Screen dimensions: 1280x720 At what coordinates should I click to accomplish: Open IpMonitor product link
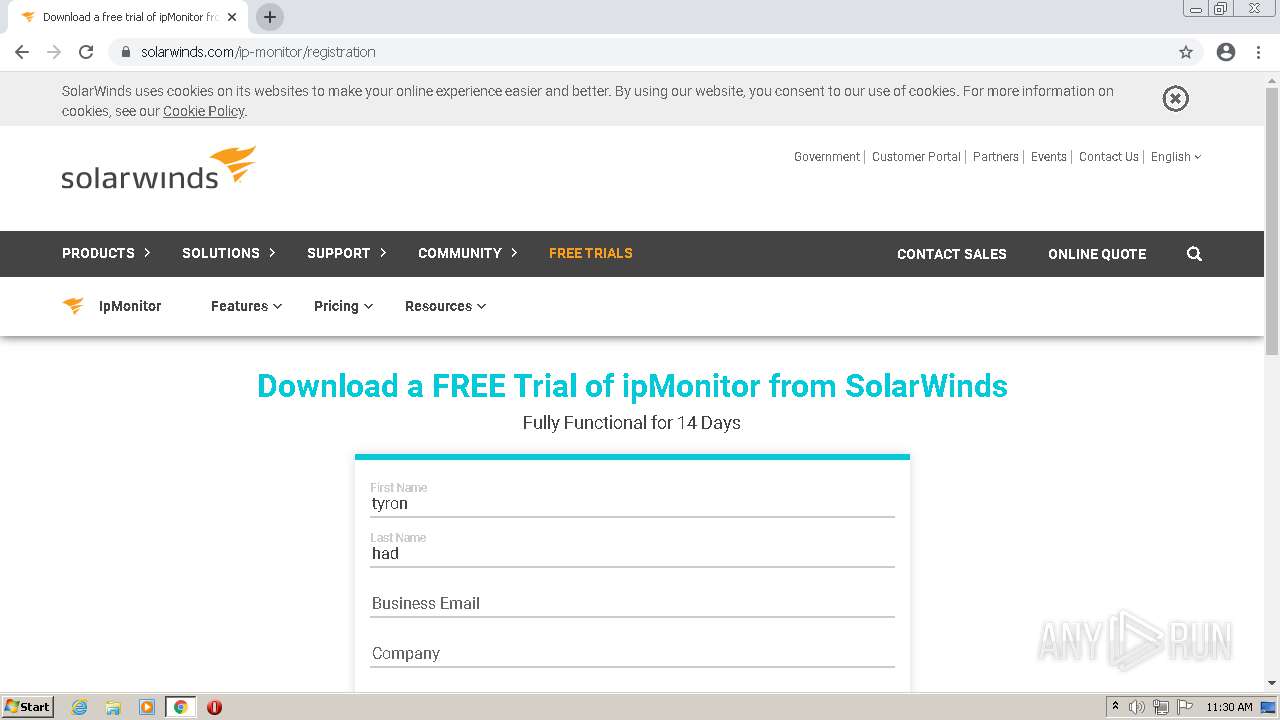(130, 306)
